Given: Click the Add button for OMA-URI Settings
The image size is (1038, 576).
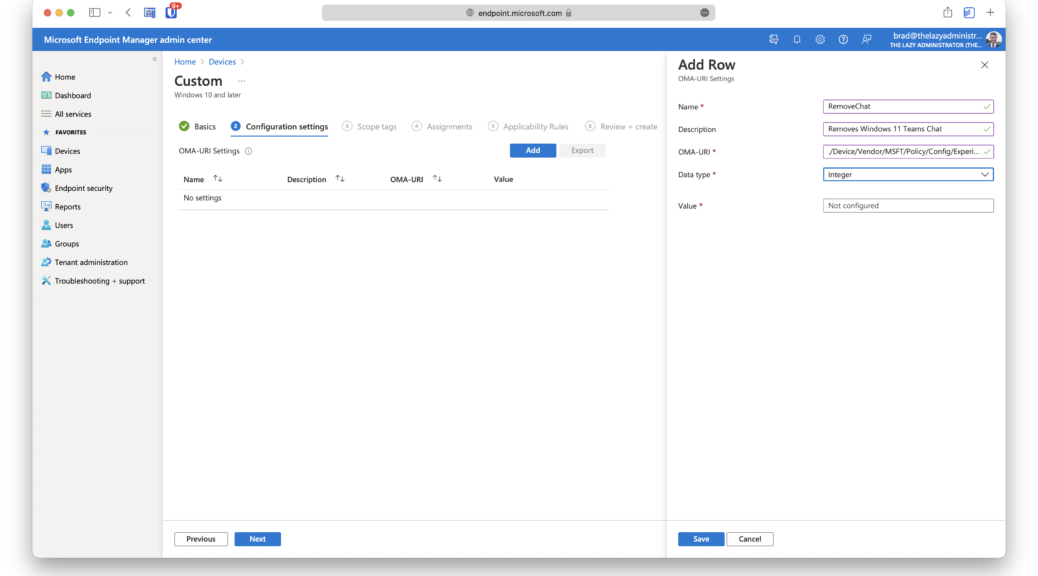Looking at the screenshot, I should click(533, 150).
